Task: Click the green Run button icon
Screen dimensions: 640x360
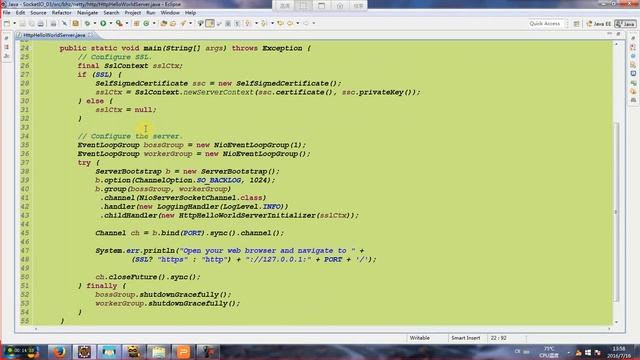Action: pos(103,24)
